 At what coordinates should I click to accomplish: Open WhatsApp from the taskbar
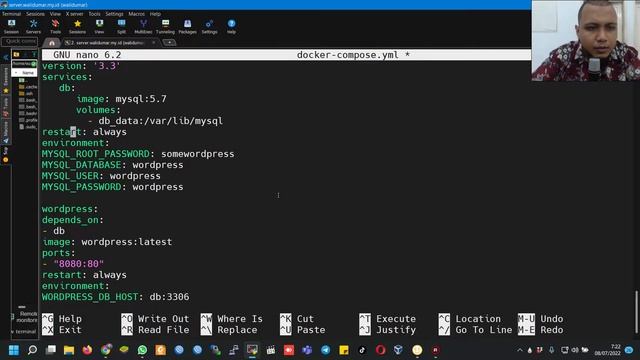coord(142,350)
